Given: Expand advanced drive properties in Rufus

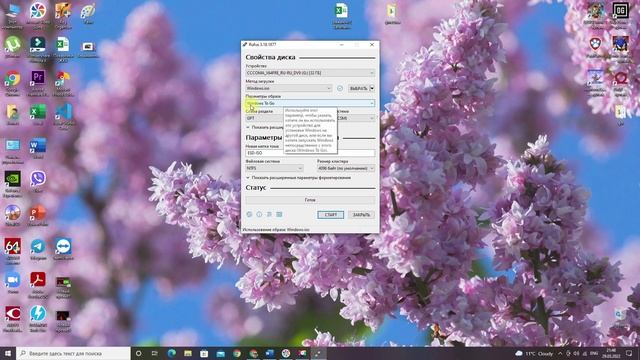Looking at the screenshot, I should pyautogui.click(x=265, y=127).
